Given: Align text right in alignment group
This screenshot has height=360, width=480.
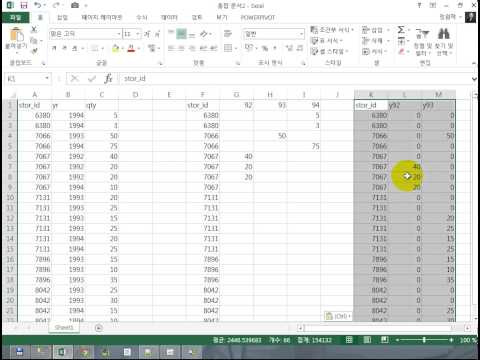Looking at the screenshot, I should [x=192, y=49].
